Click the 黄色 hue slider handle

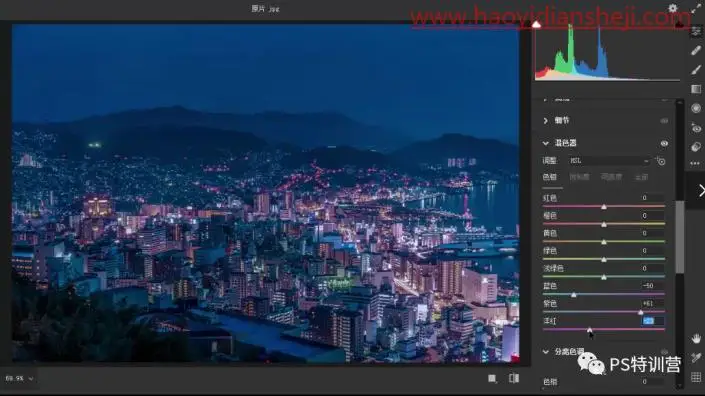pos(604,242)
